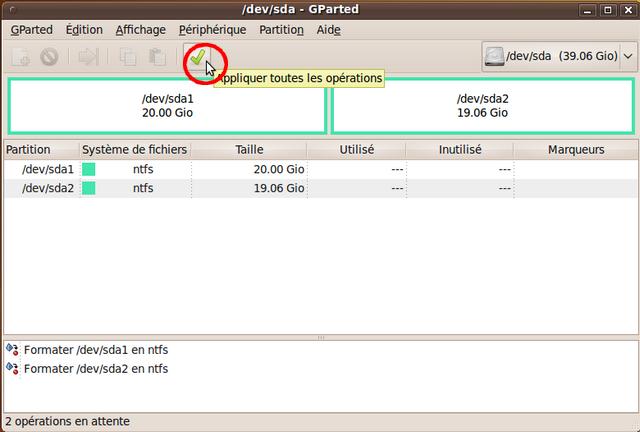Click ntfs text in /dev/sda1 row

pyautogui.click(x=143, y=169)
